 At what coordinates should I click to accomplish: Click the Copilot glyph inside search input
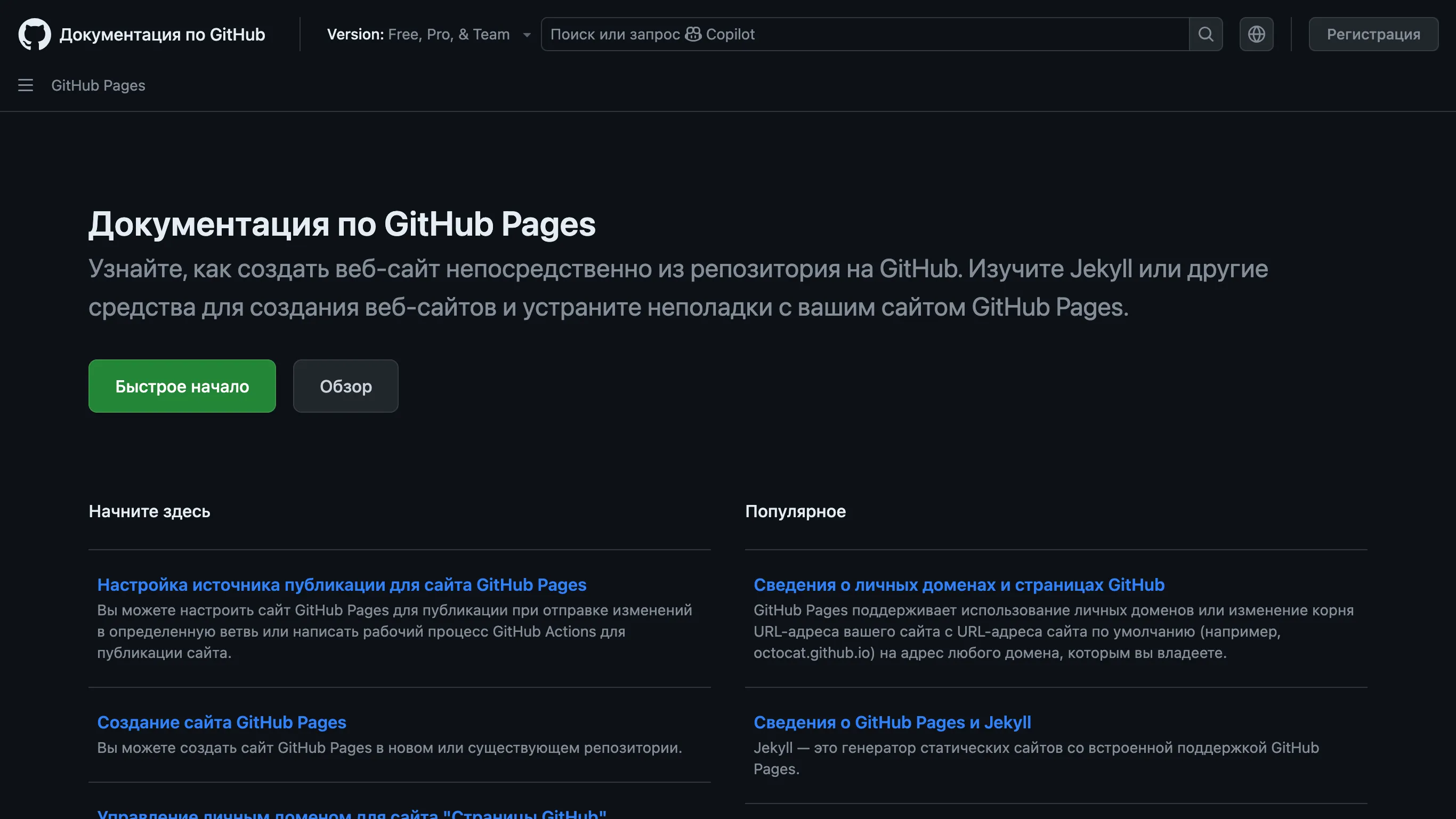(x=694, y=34)
